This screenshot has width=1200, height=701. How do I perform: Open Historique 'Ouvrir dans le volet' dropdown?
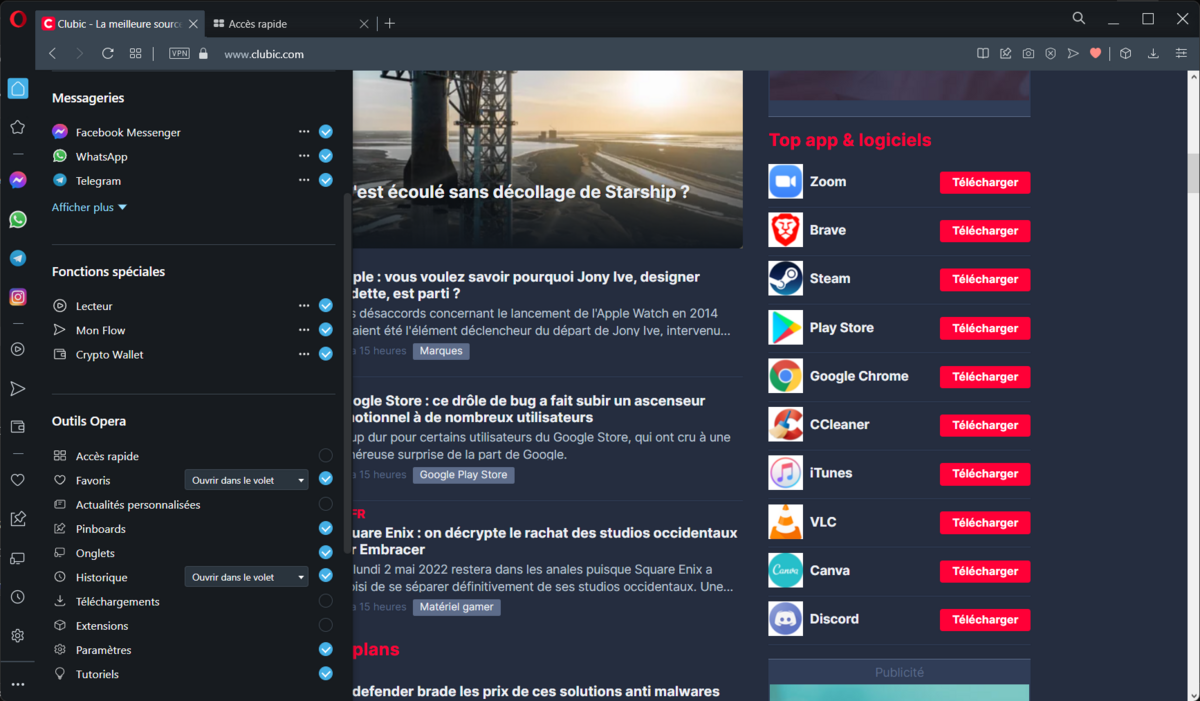point(246,577)
